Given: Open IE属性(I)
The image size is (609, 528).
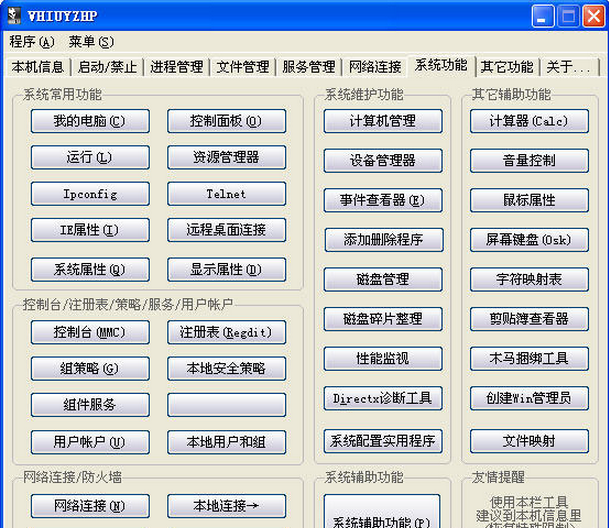Looking at the screenshot, I should (90, 230).
